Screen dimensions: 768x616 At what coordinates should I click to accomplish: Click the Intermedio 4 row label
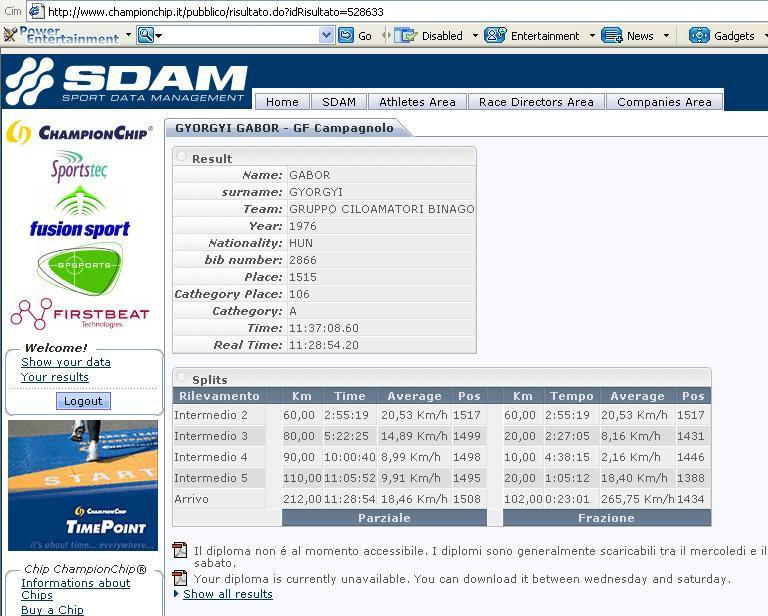(x=211, y=457)
